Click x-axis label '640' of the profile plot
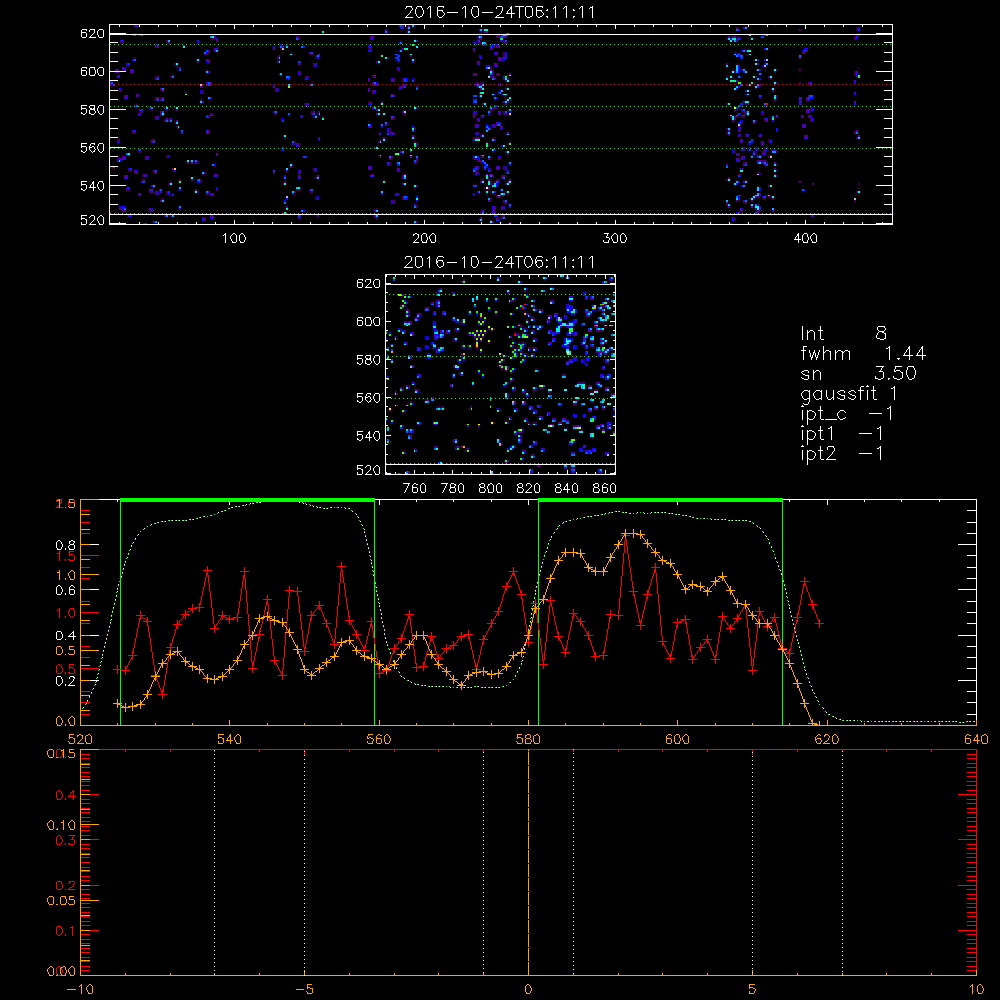Screen dimensions: 1000x1000 (x=976, y=740)
